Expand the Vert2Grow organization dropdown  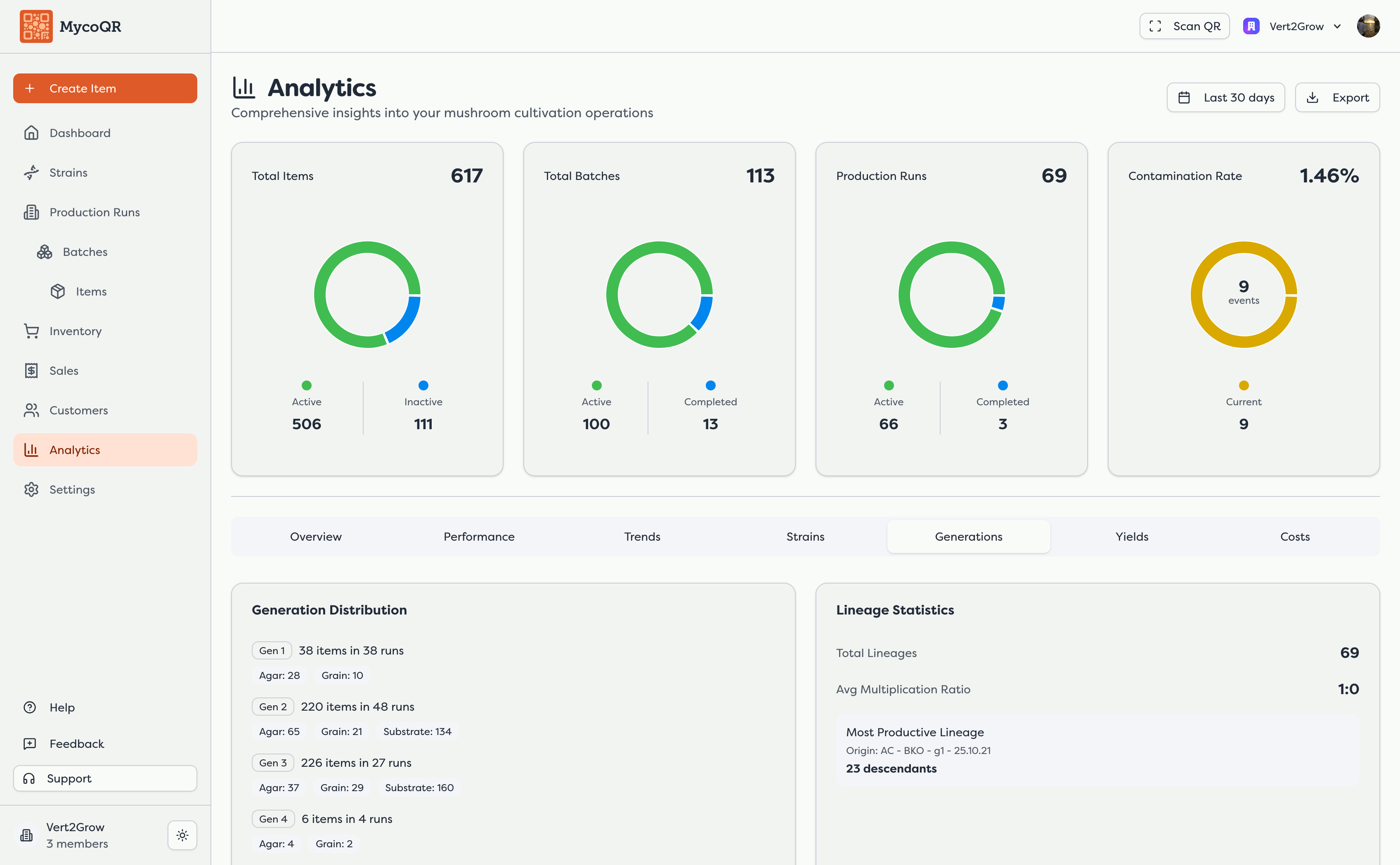(x=1292, y=26)
